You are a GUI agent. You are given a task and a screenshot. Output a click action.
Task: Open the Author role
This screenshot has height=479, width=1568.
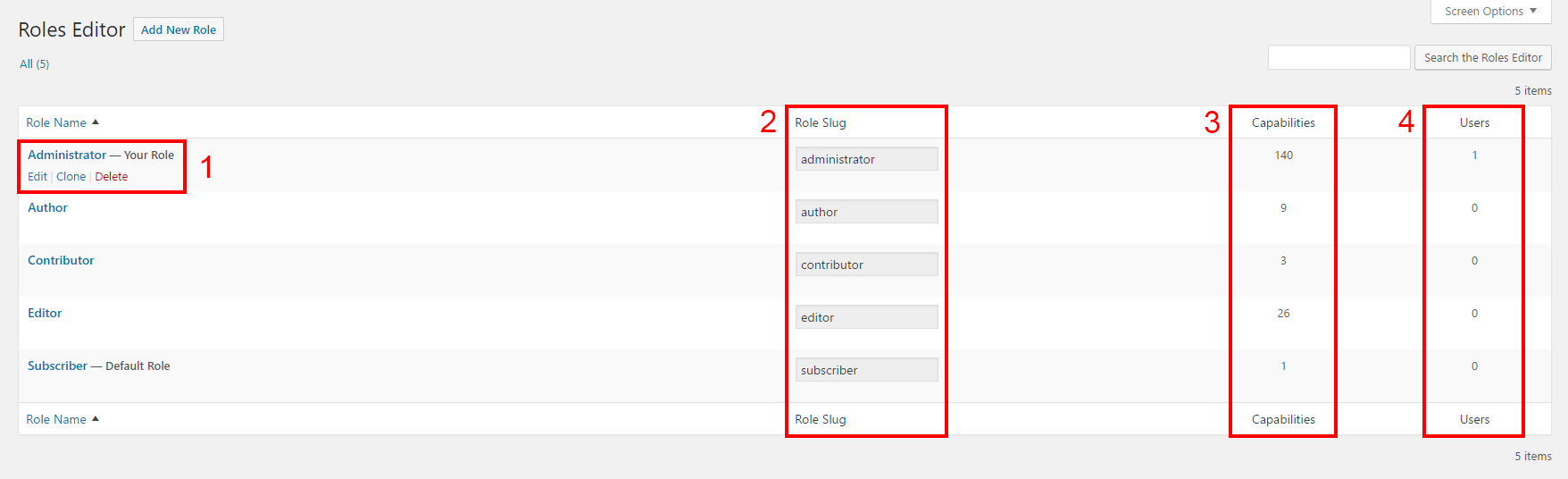click(47, 207)
